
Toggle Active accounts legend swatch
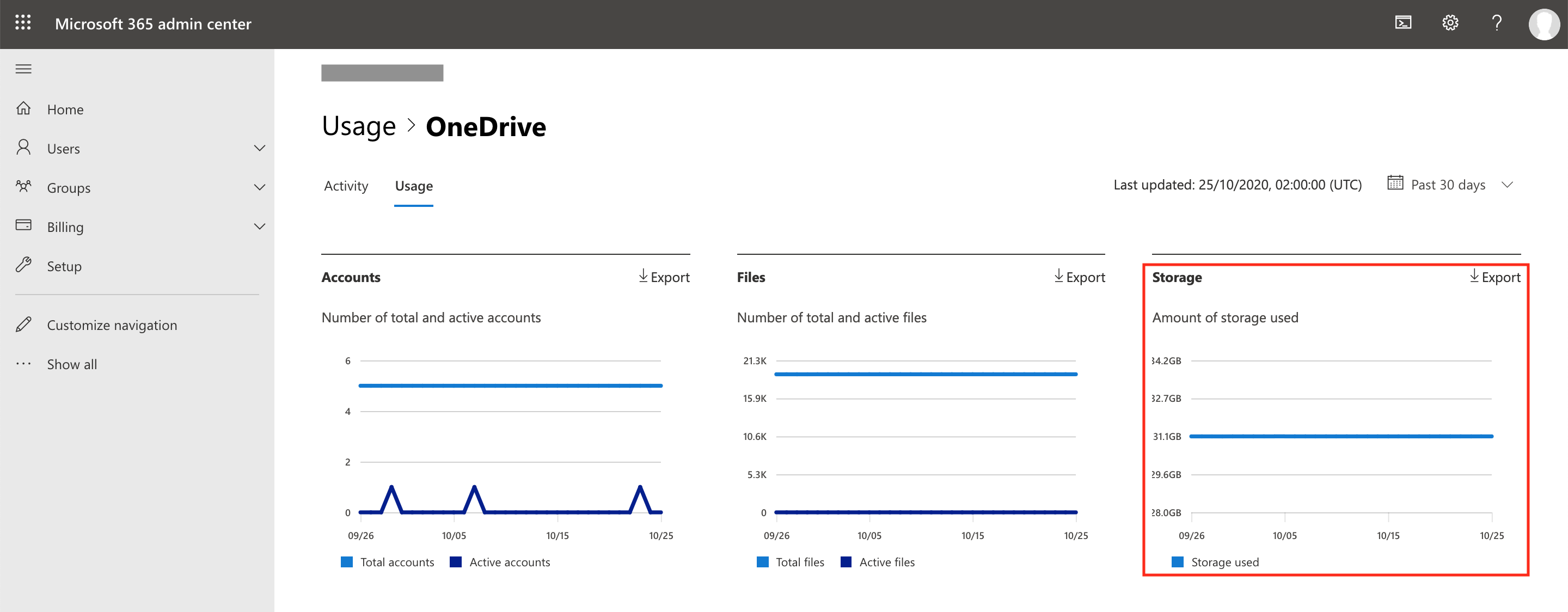455,561
